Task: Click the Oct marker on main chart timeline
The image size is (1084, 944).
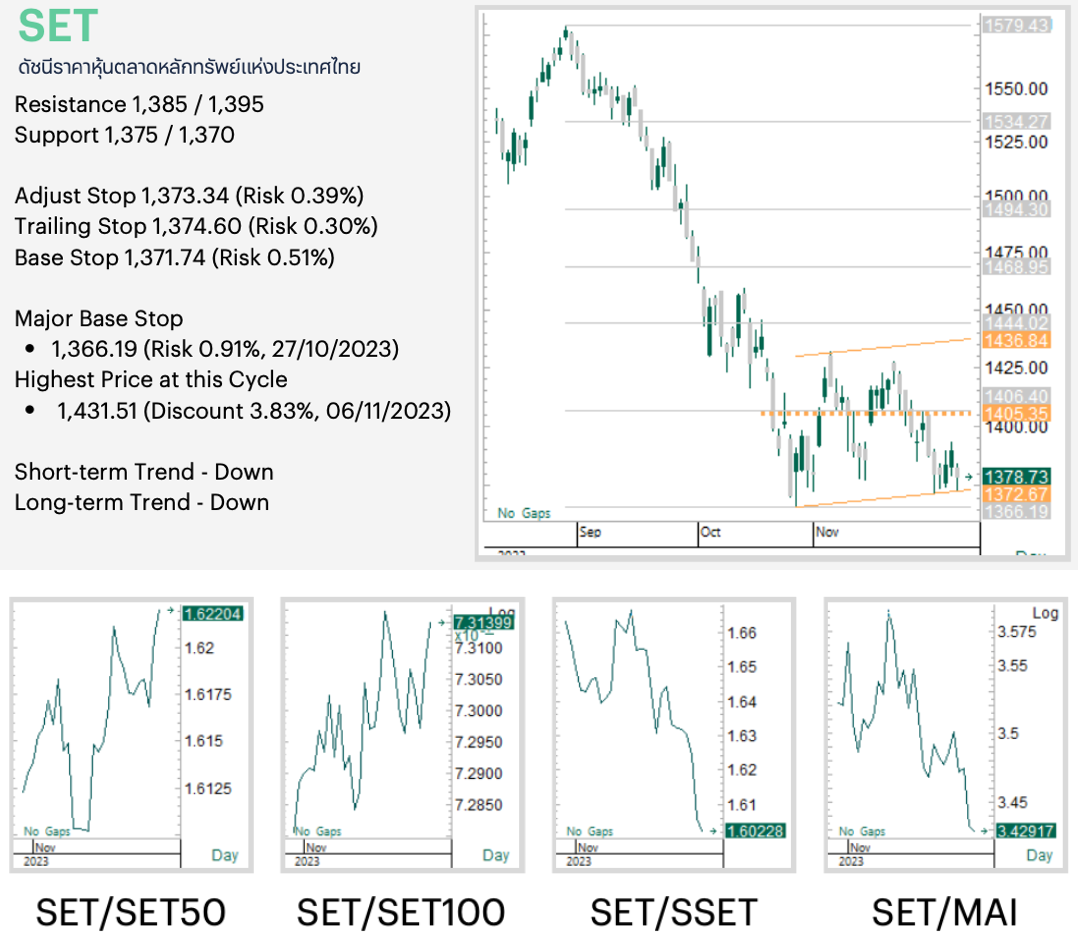Action: (x=711, y=532)
